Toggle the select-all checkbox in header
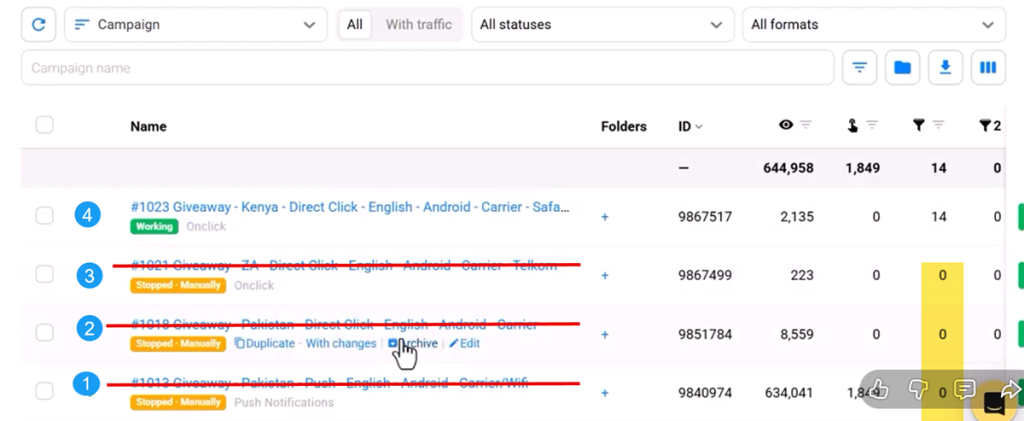This screenshot has height=421, width=1024. point(44,125)
